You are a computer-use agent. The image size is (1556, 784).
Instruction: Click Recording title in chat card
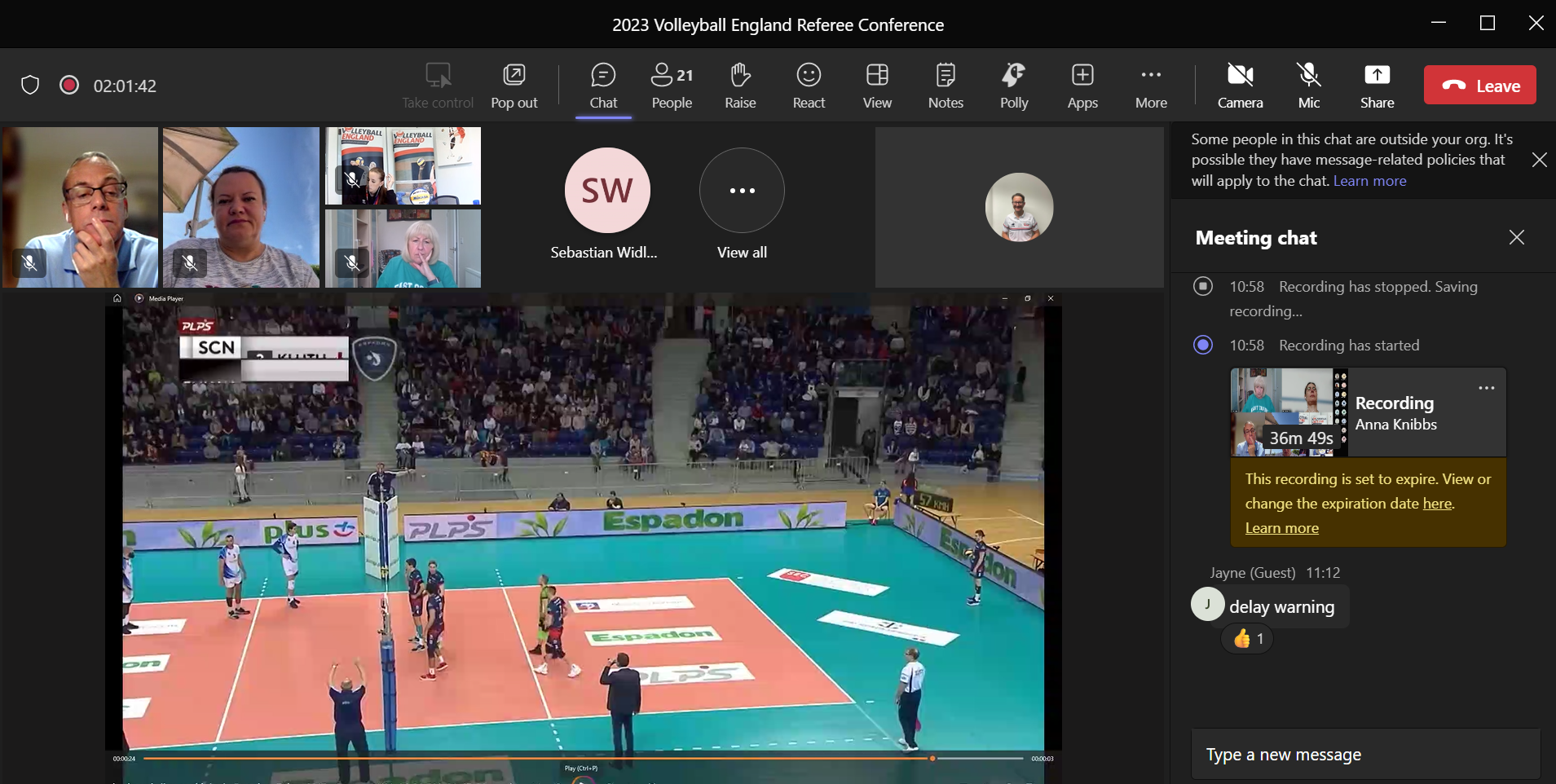click(1395, 403)
